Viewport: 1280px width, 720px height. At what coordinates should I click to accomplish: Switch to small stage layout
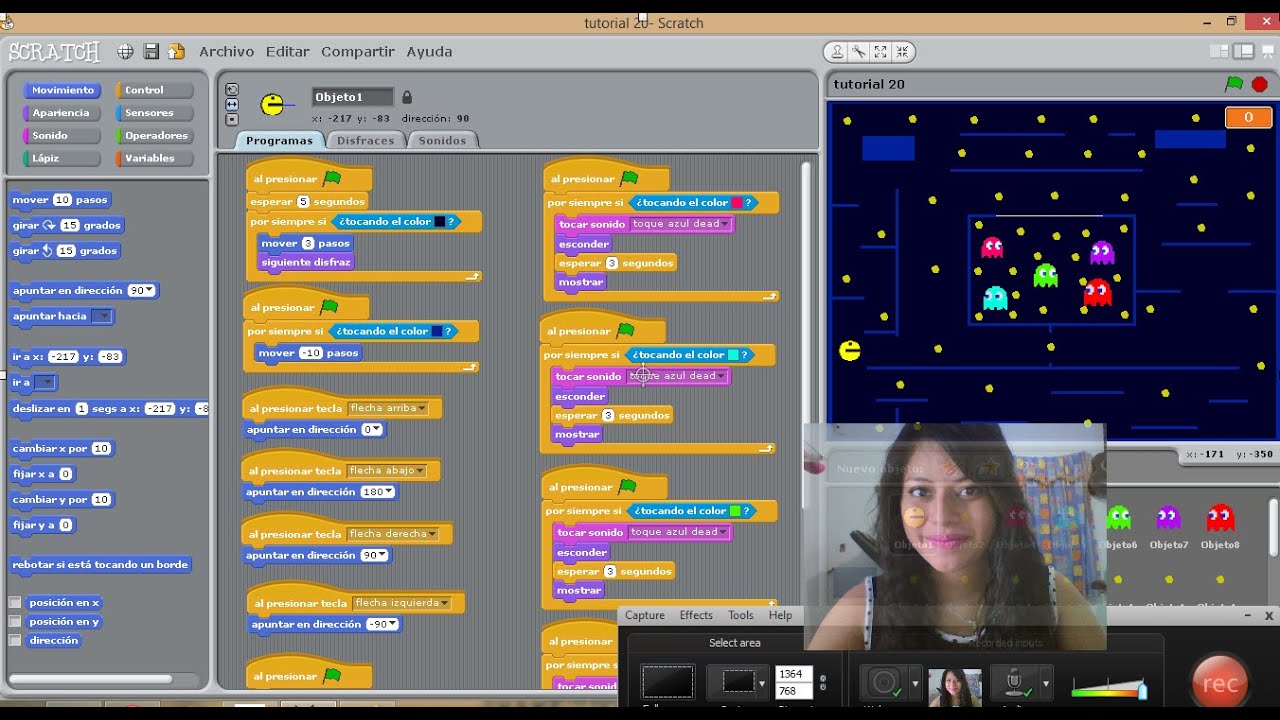click(1219, 52)
